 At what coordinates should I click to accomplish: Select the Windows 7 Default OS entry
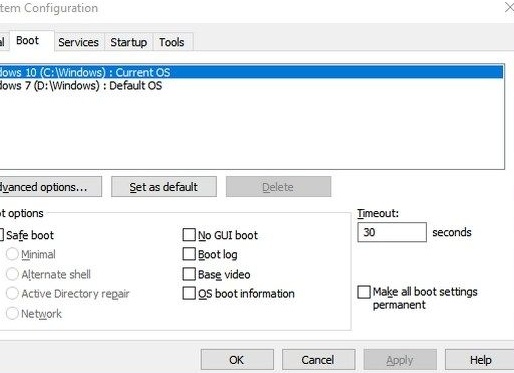click(x=251, y=86)
